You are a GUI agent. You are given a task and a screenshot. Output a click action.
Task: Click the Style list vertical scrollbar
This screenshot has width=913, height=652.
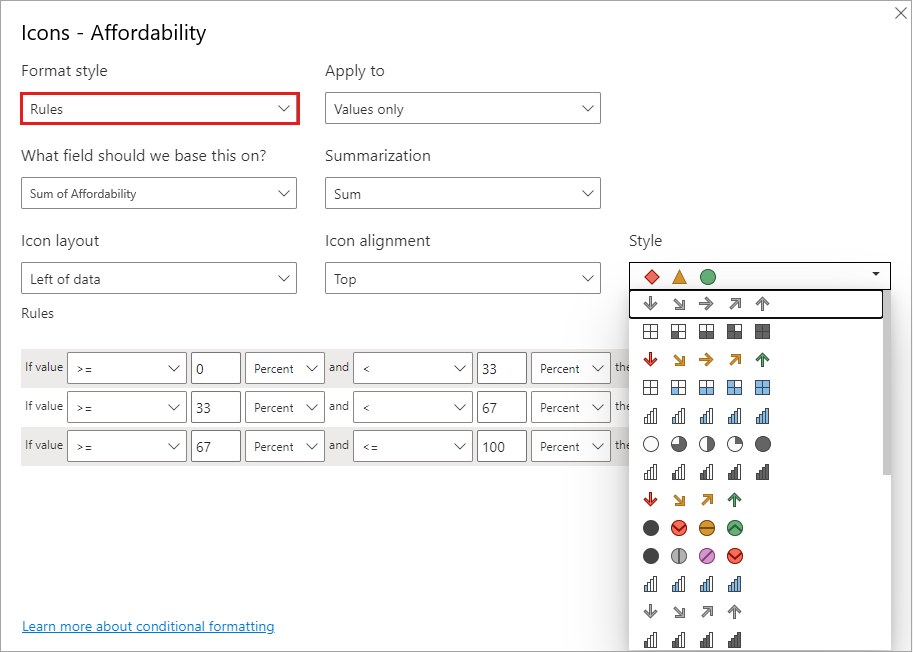click(x=887, y=382)
